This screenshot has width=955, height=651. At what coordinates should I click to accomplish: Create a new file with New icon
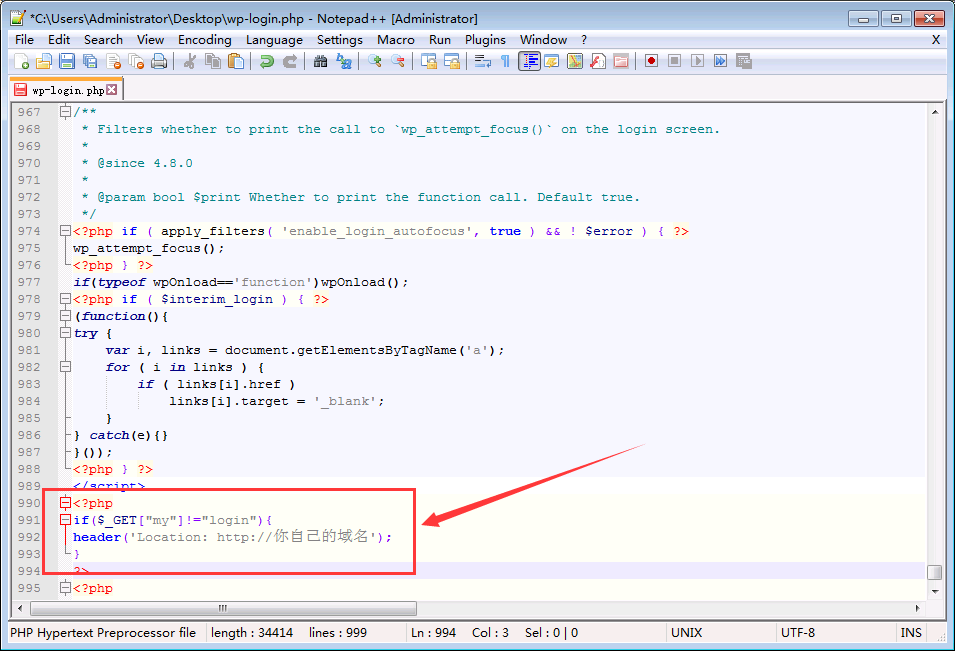click(21, 62)
